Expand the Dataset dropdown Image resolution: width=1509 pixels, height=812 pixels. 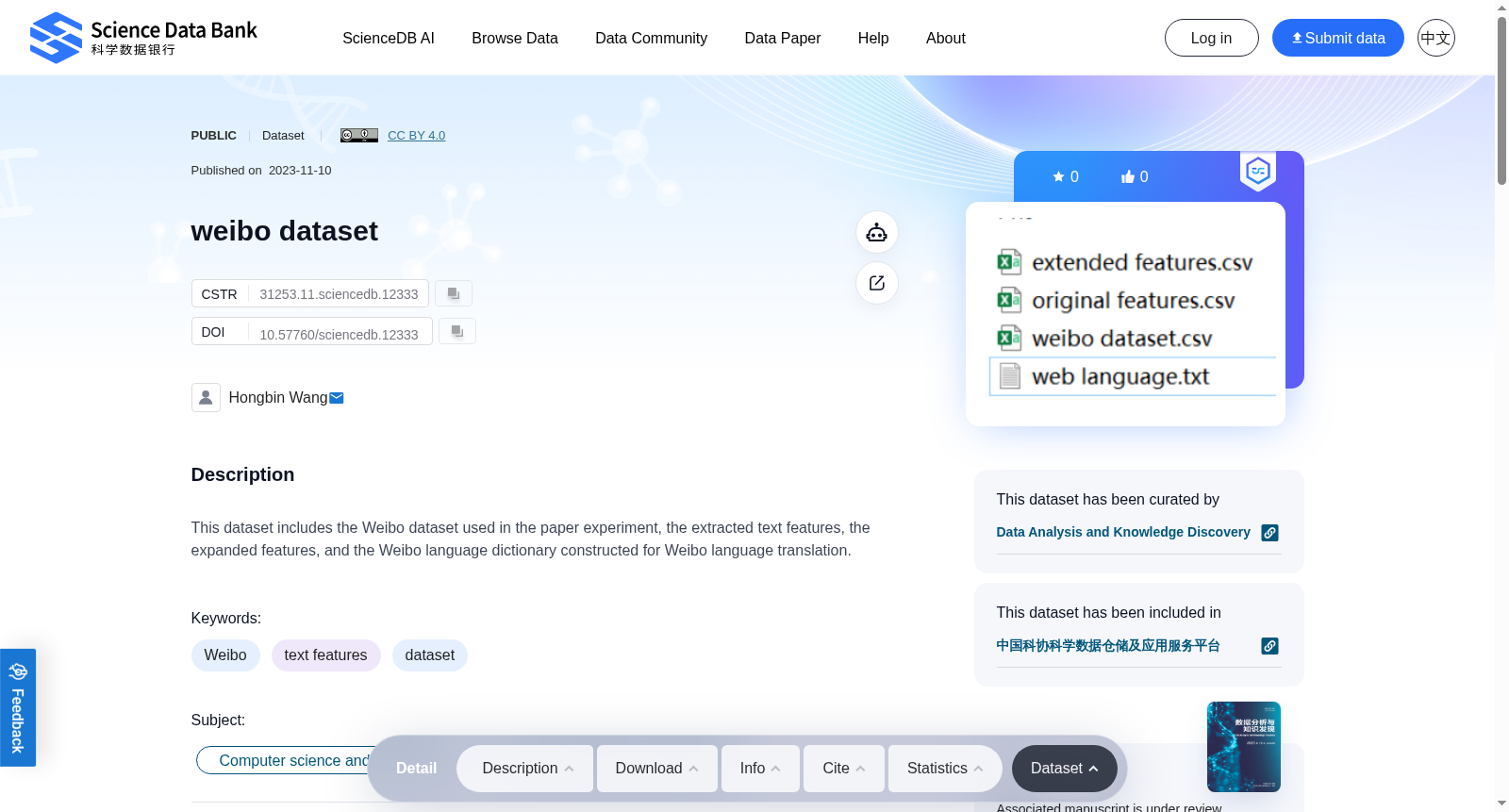click(x=1065, y=769)
